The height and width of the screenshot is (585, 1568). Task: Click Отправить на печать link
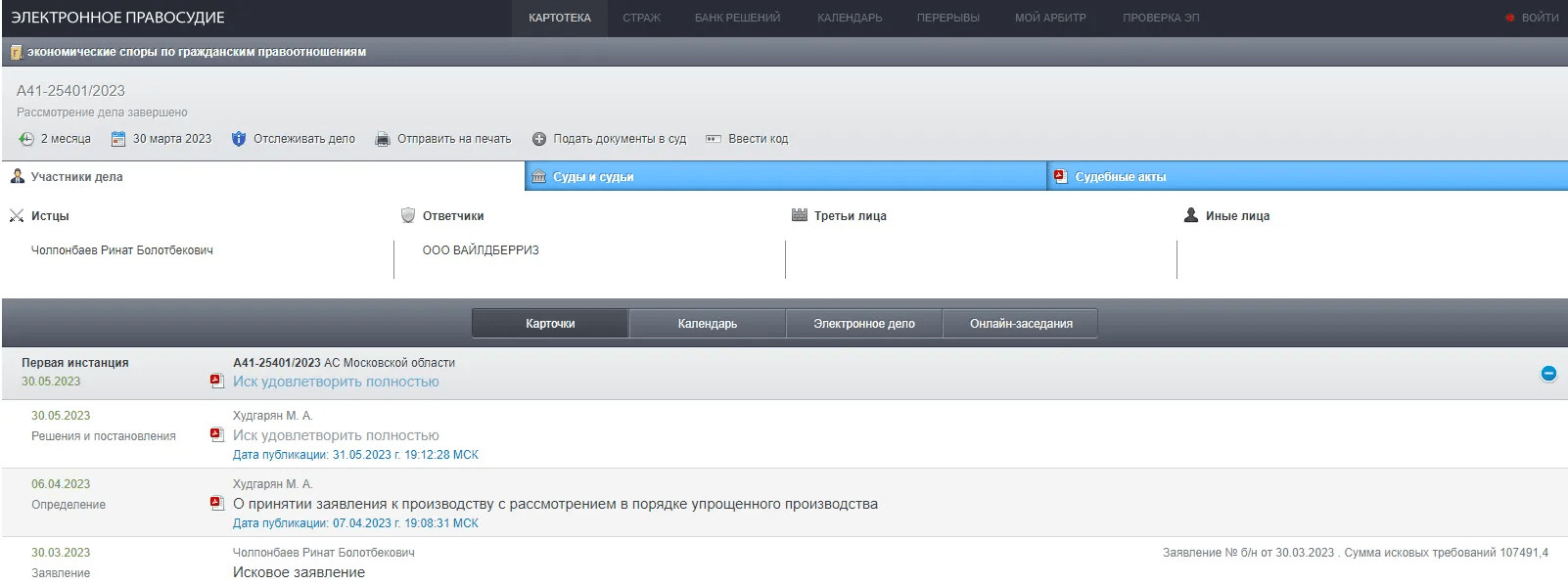click(454, 139)
